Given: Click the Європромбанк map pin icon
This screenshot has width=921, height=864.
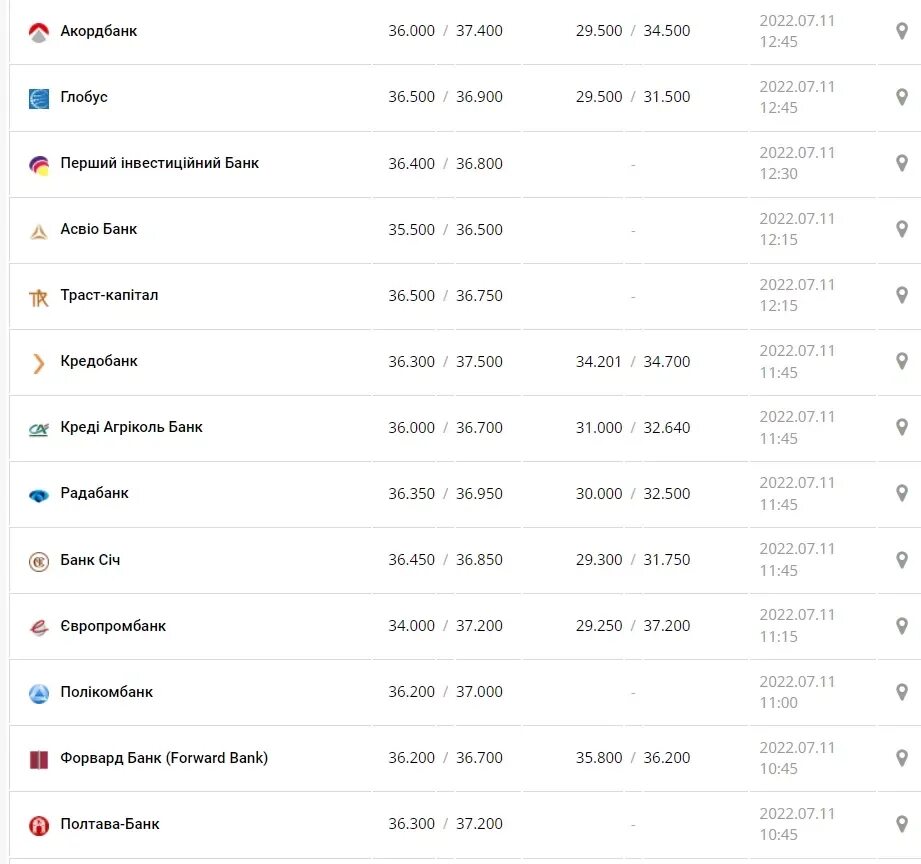Looking at the screenshot, I should tap(902, 626).
